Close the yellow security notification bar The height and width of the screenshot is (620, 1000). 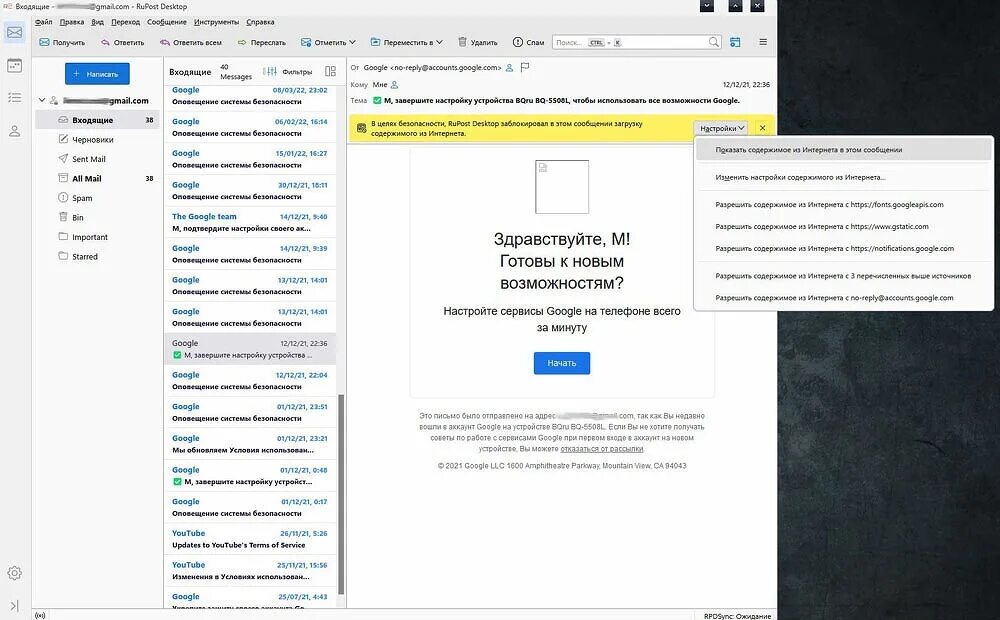(762, 128)
